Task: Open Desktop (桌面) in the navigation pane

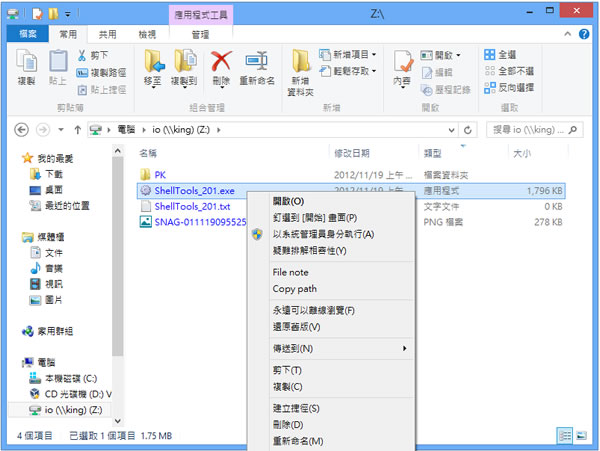Action: coord(46,190)
